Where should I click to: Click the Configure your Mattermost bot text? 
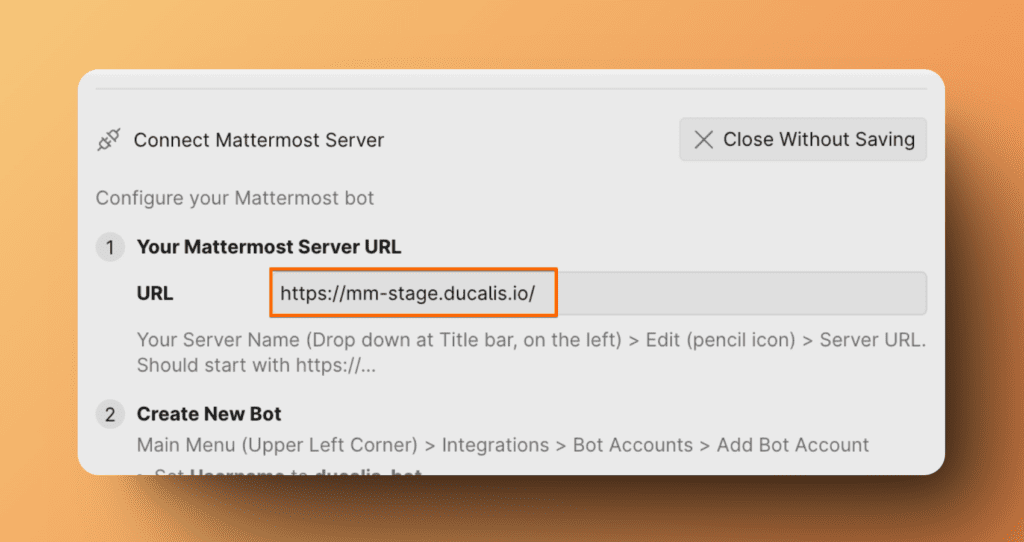pos(235,198)
